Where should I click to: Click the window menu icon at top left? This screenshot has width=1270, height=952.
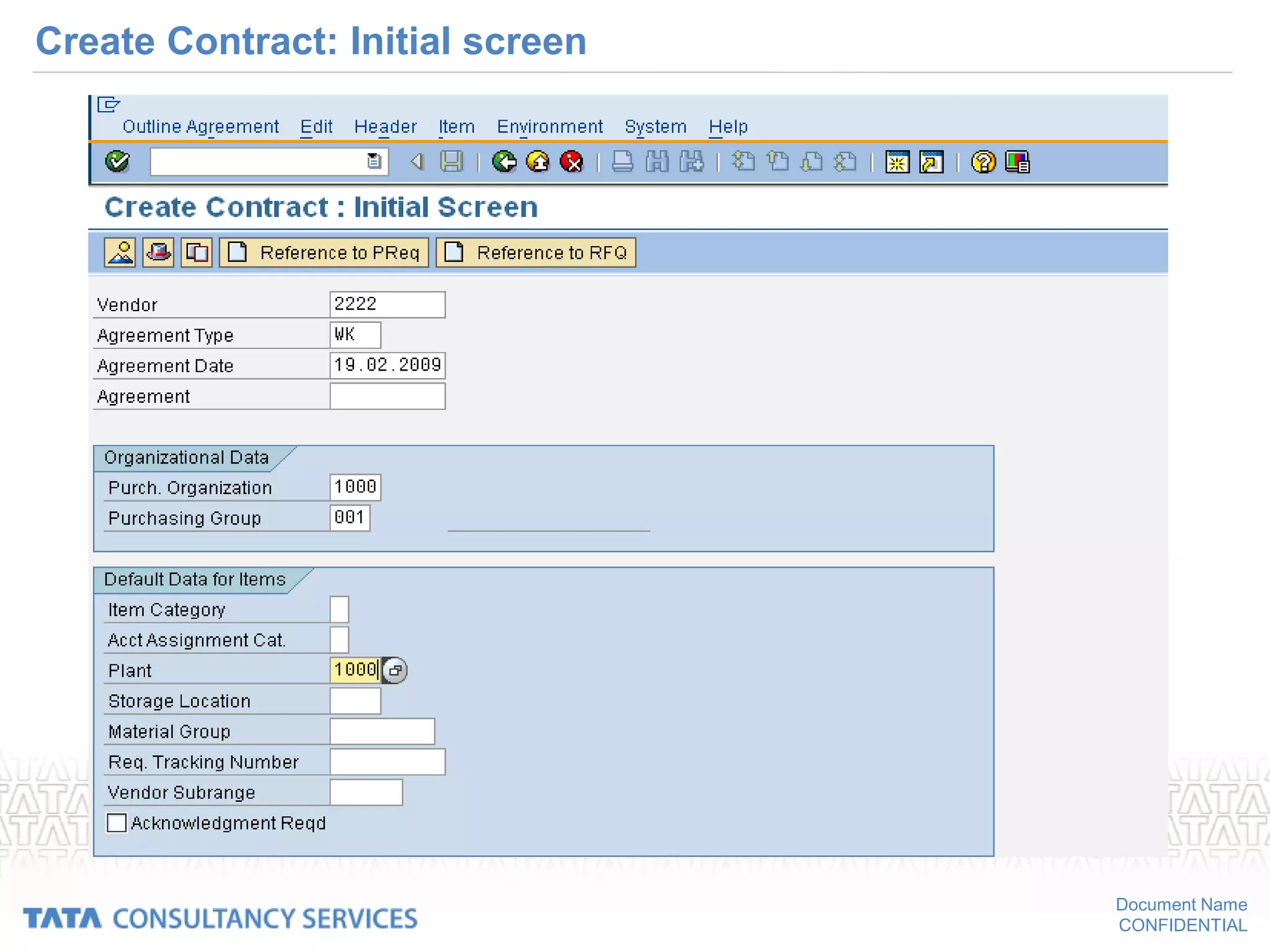pos(109,104)
